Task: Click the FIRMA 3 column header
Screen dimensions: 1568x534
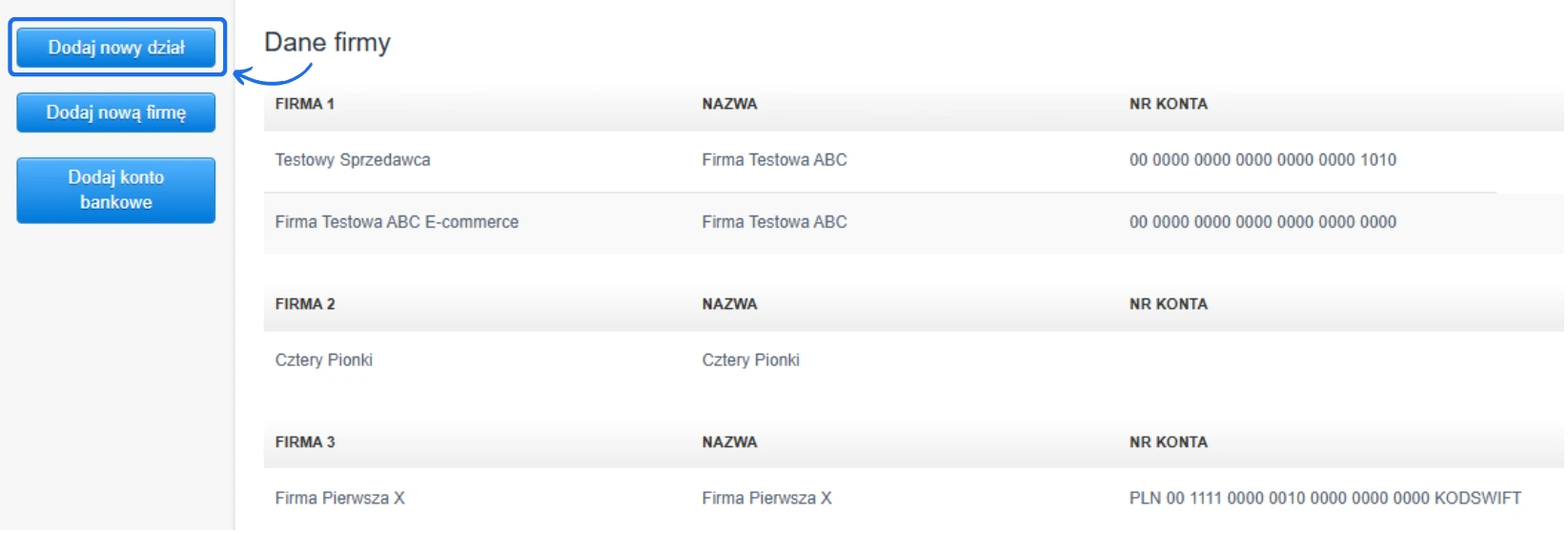Action: [x=305, y=442]
